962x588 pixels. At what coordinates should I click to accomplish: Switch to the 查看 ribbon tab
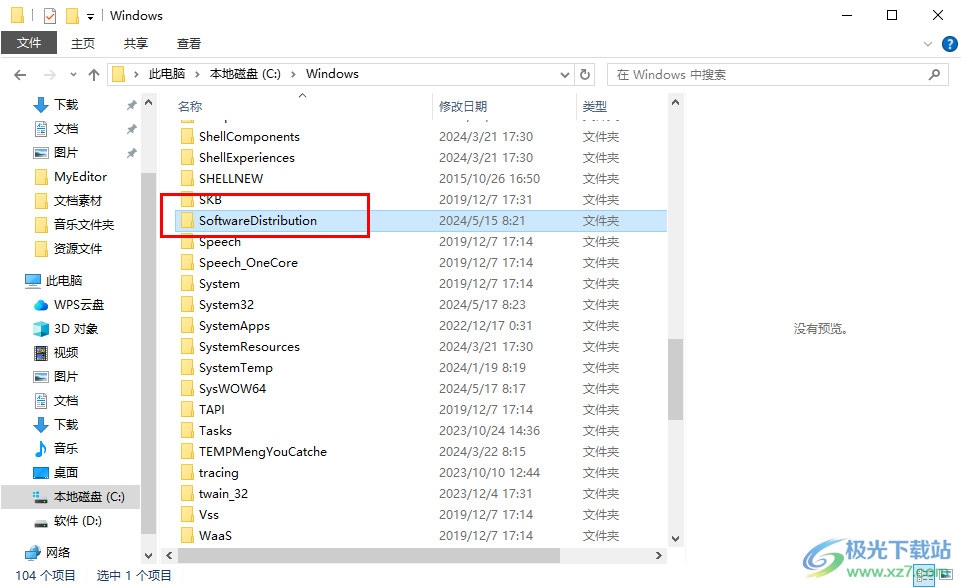188,43
